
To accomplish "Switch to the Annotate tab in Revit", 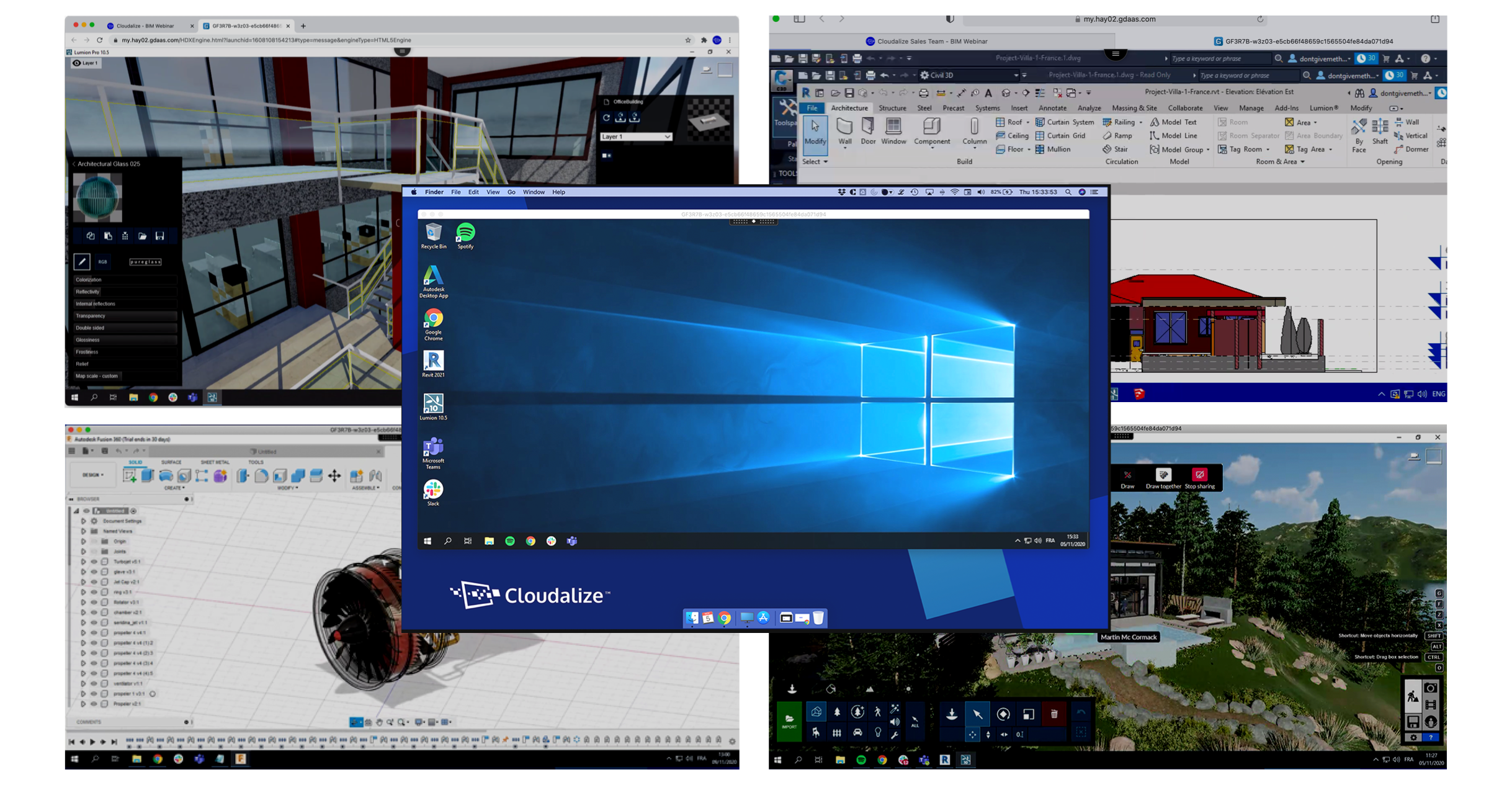I will [x=1052, y=108].
